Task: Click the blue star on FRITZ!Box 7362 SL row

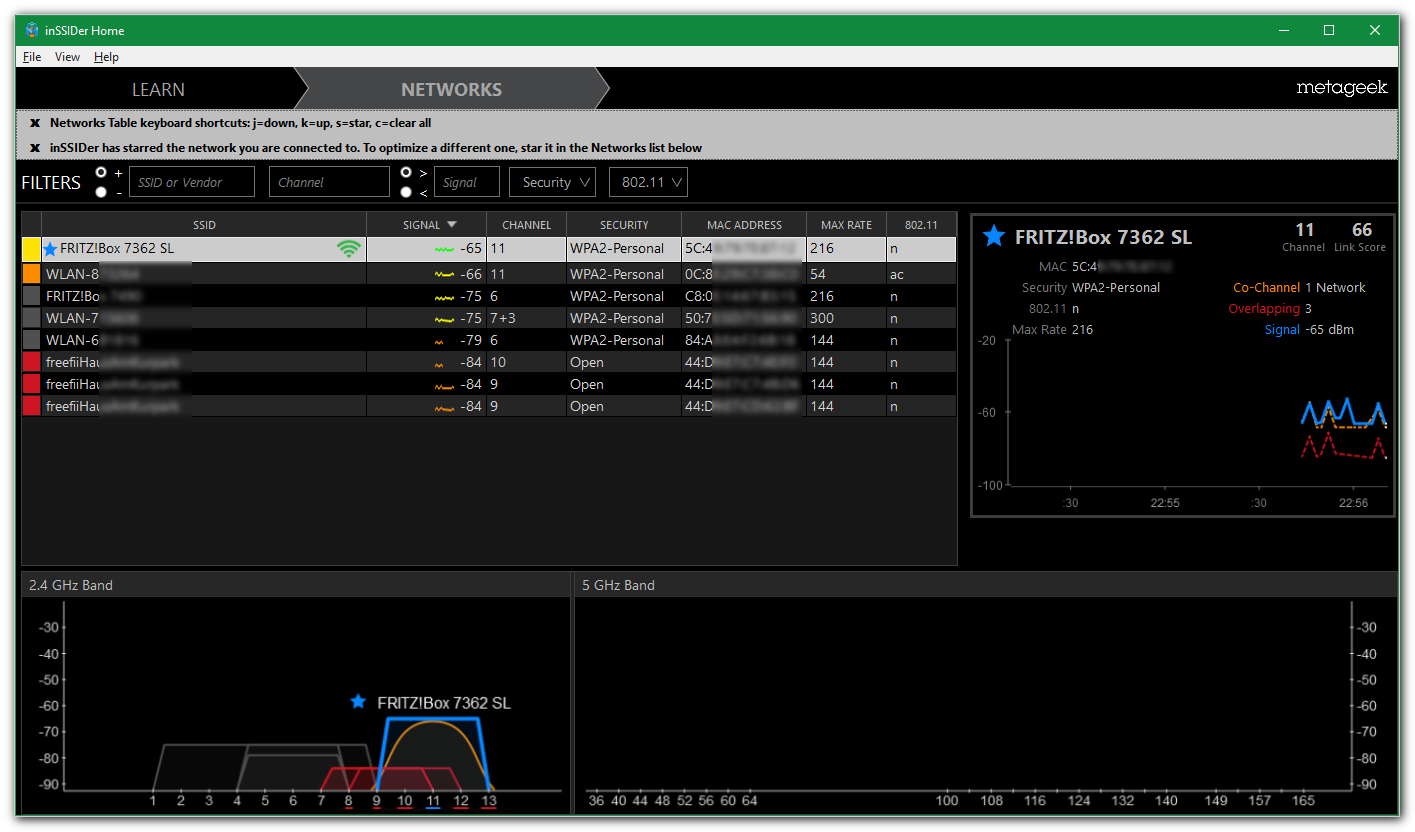Action: [x=50, y=249]
